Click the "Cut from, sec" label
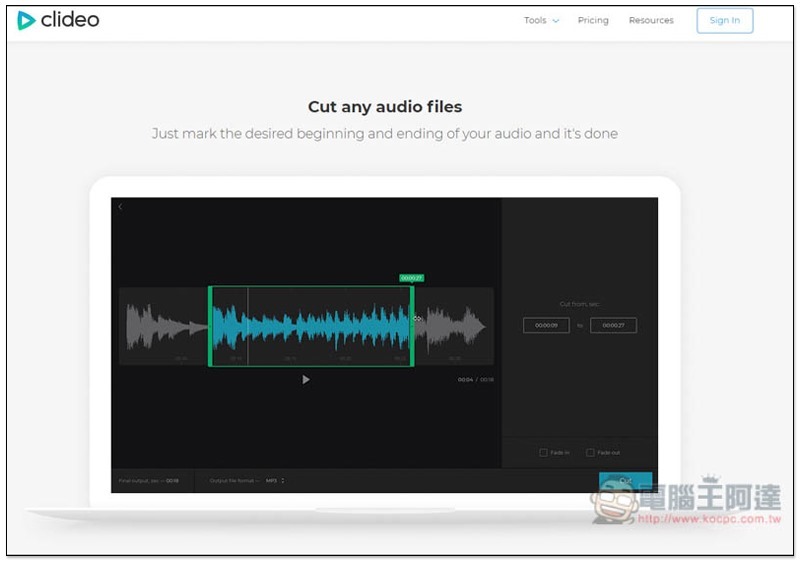800x562 pixels. (580, 304)
